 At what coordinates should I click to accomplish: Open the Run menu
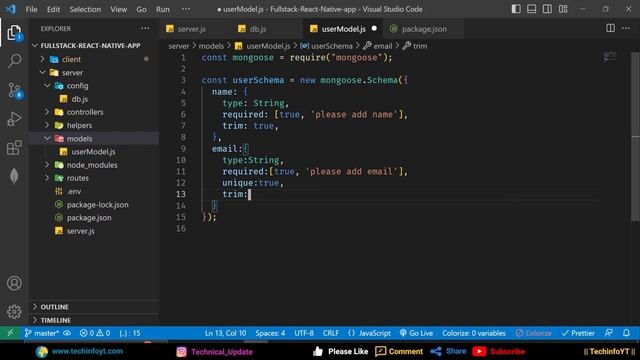click(x=162, y=9)
